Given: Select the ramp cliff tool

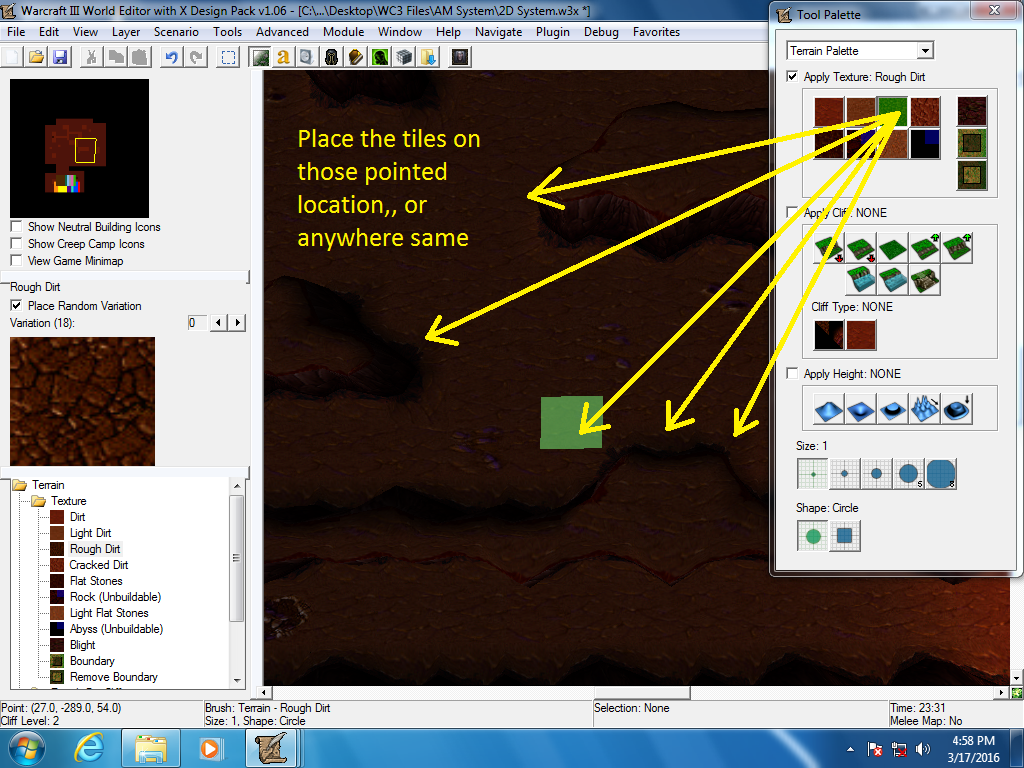Looking at the screenshot, I should point(925,280).
